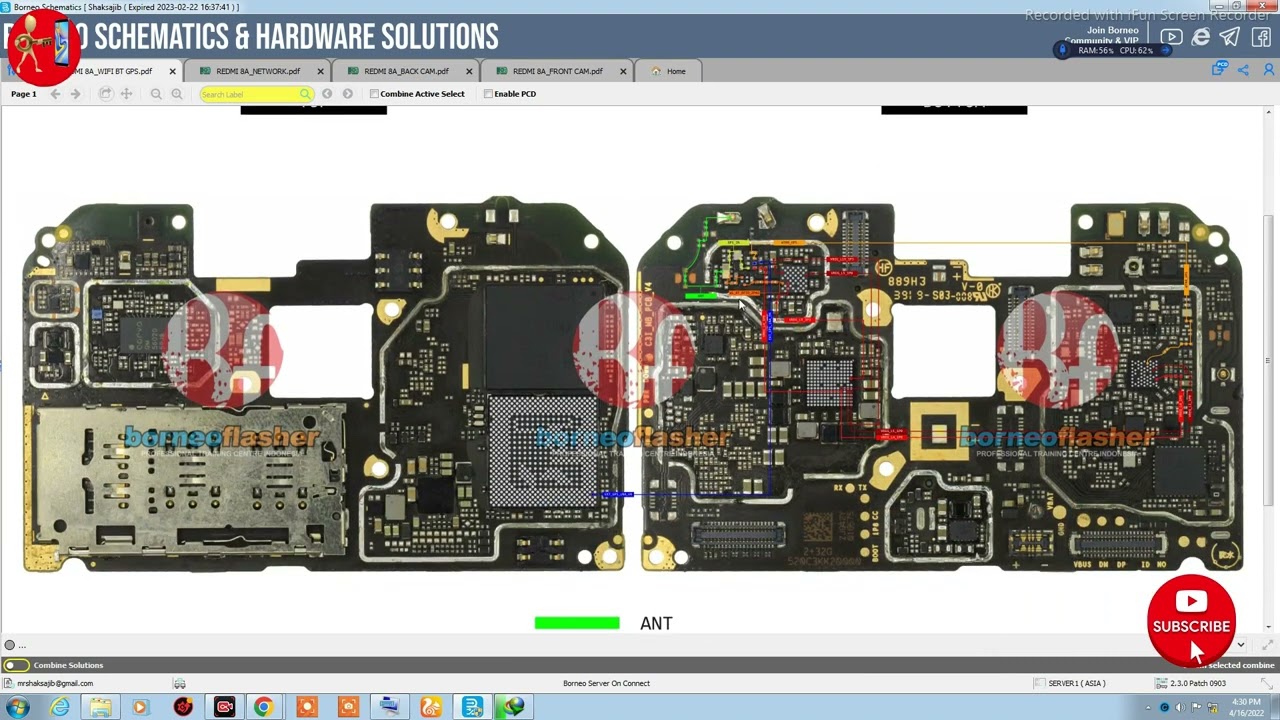Expand the bottom panel dropdown chevron
1280x720 pixels.
(1240, 645)
